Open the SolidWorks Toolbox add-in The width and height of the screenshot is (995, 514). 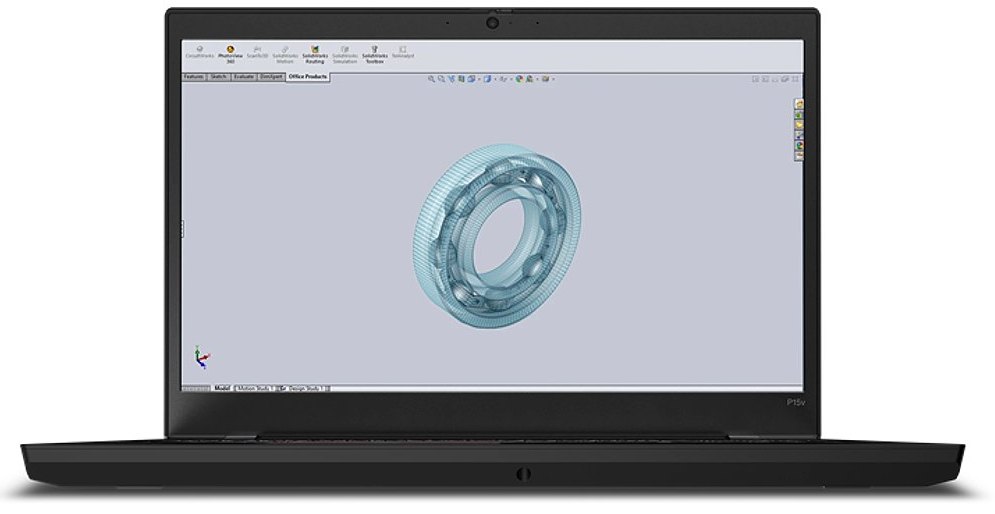point(374,54)
